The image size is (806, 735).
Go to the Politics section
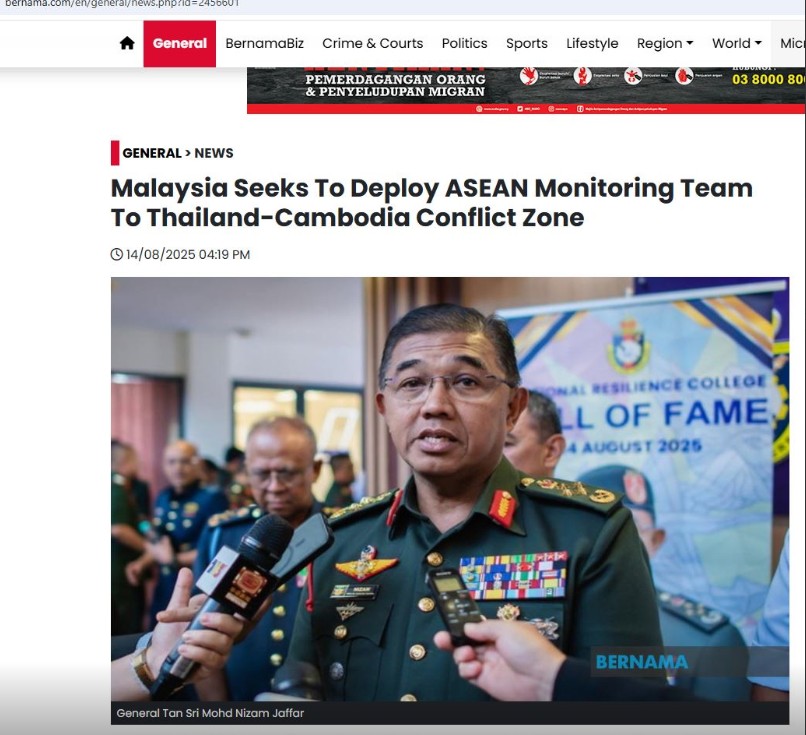point(464,44)
